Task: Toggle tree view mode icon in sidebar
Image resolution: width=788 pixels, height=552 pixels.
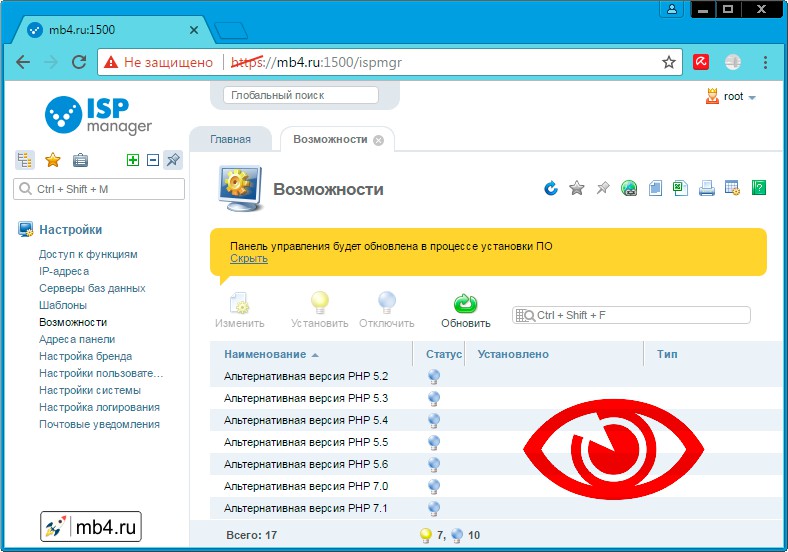Action: click(x=25, y=160)
